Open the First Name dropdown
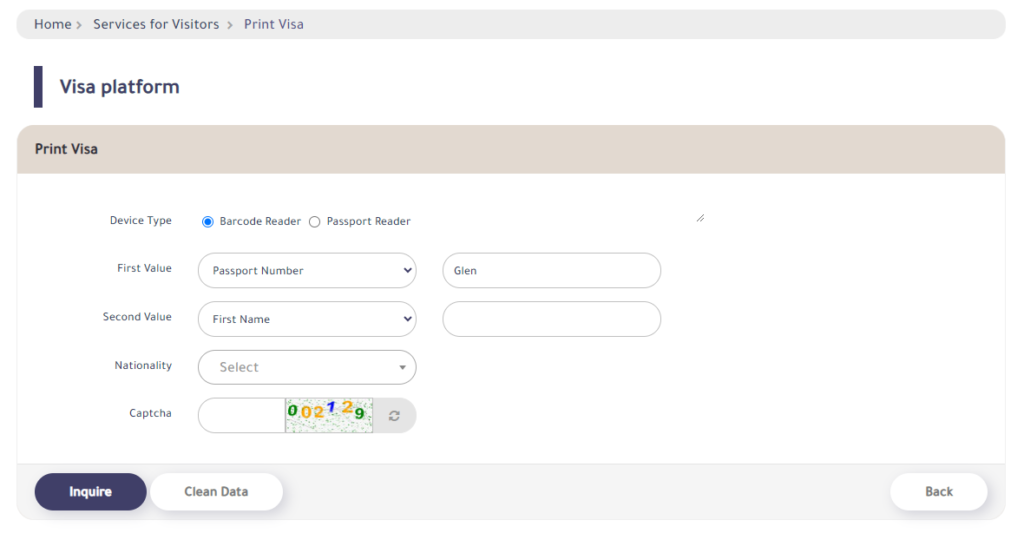Screen dimensions: 1024x540 pyautogui.click(x=307, y=319)
